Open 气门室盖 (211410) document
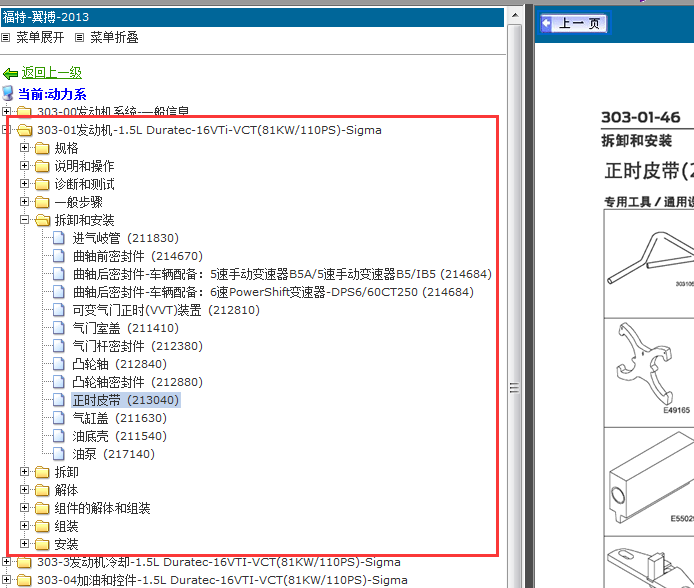Viewport: 694px width, 588px height. pyautogui.click(x=126, y=328)
